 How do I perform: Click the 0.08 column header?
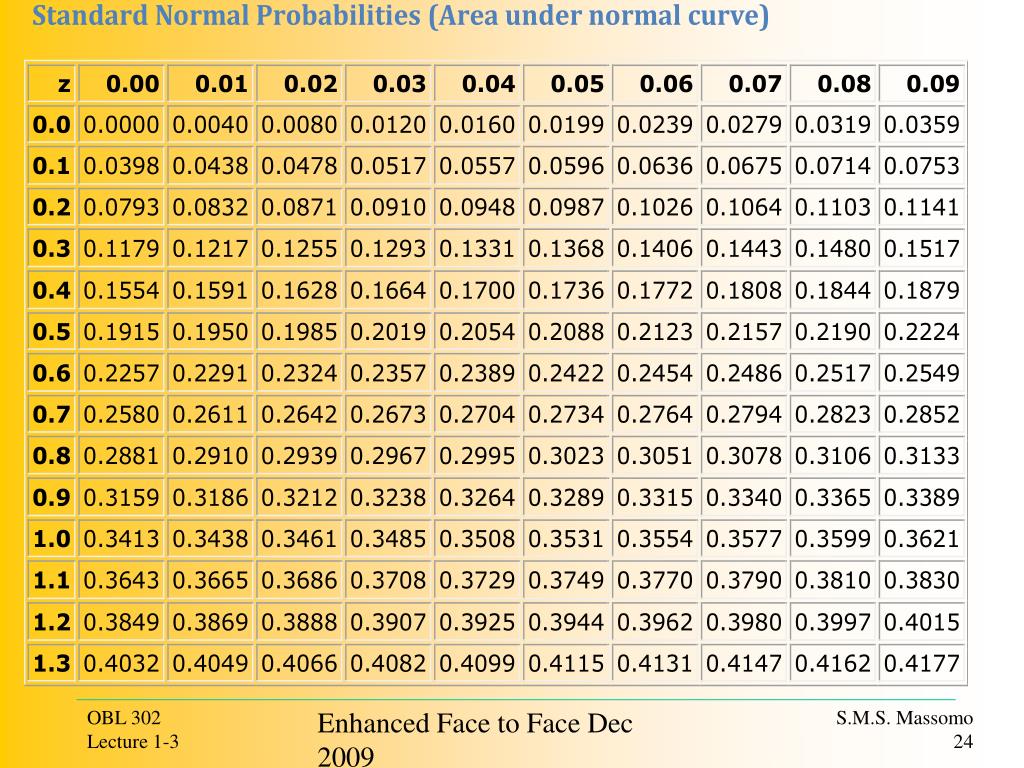click(833, 84)
